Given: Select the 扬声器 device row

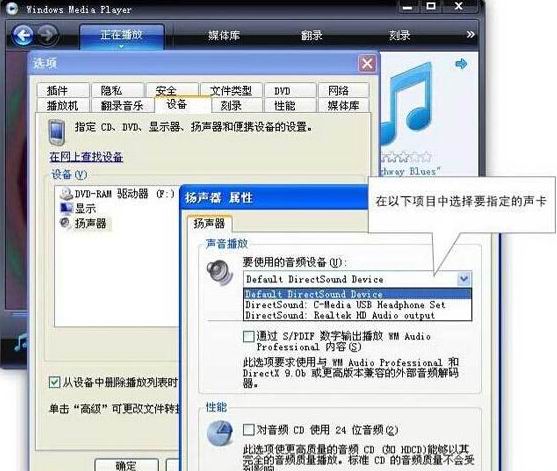Looking at the screenshot, I should [85, 223].
